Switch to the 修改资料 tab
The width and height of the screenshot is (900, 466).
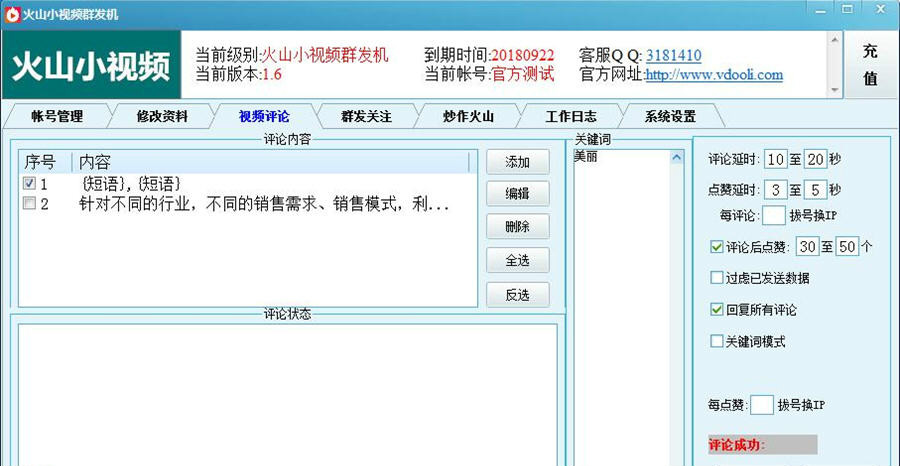pyautogui.click(x=162, y=116)
